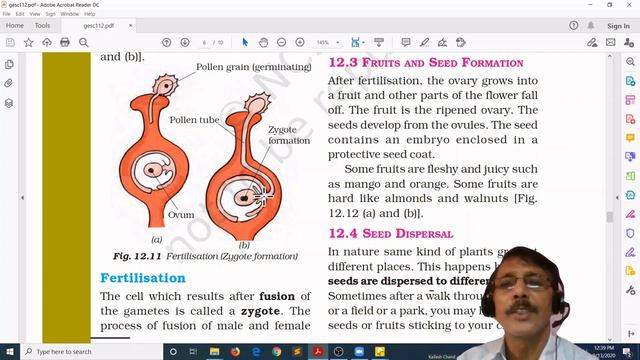640x360 pixels.
Task: Open attachments paperclip panel
Action: point(9,83)
